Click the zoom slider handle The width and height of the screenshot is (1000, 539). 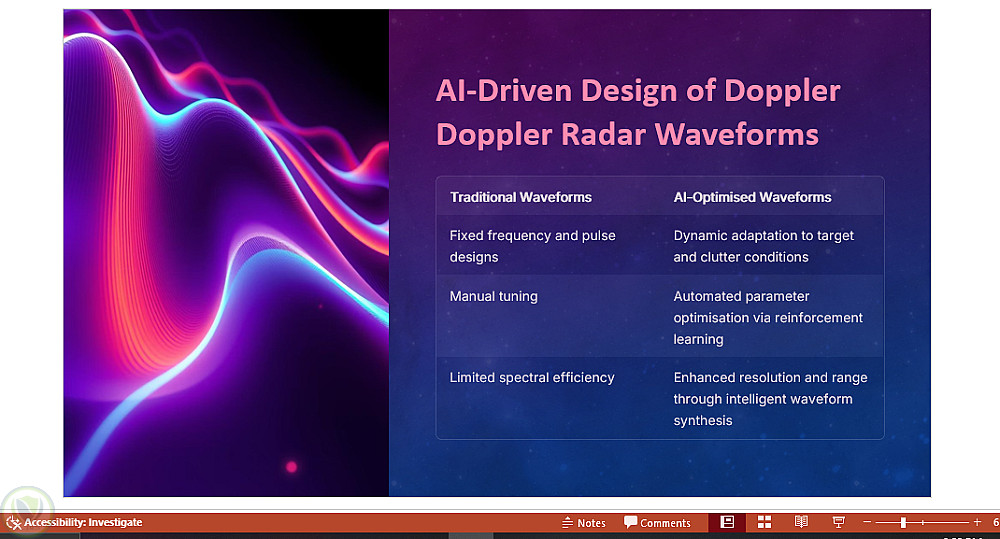903,522
